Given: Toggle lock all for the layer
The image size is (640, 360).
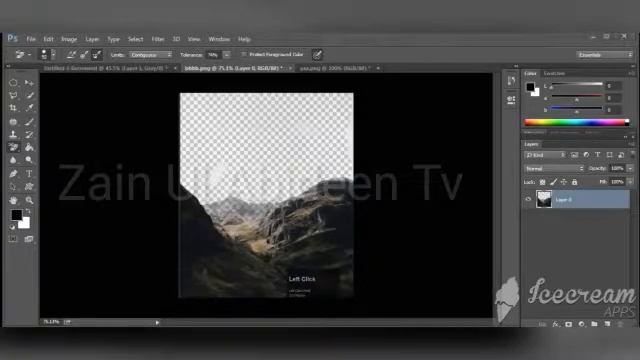Looking at the screenshot, I should pos(574,182).
